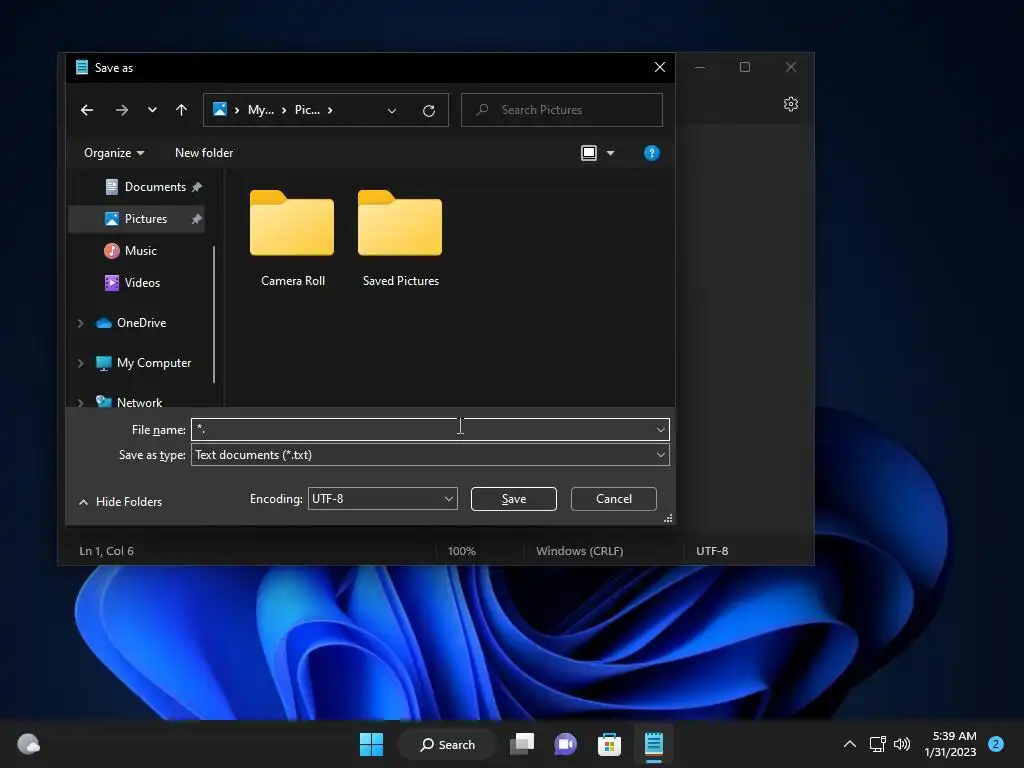
Task: Click the Save button
Action: [513, 498]
